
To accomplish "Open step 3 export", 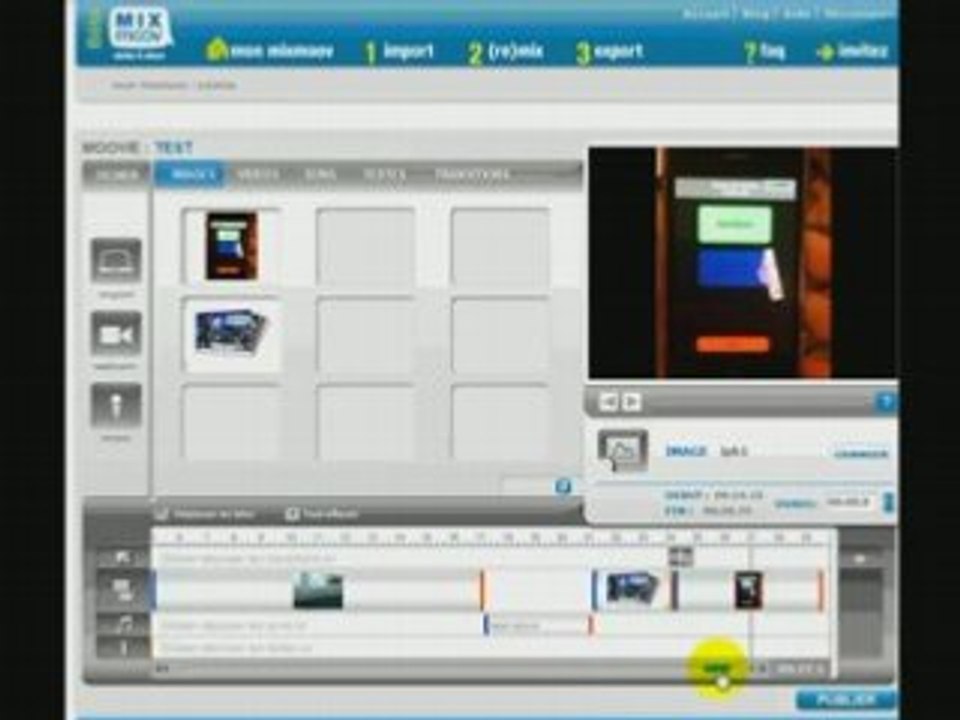I will pyautogui.click(x=609, y=52).
